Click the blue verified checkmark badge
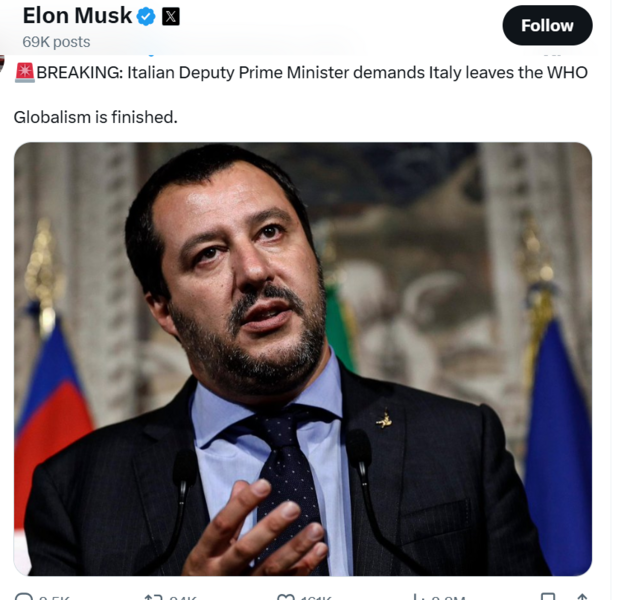The width and height of the screenshot is (621, 600). pyautogui.click(x=146, y=16)
